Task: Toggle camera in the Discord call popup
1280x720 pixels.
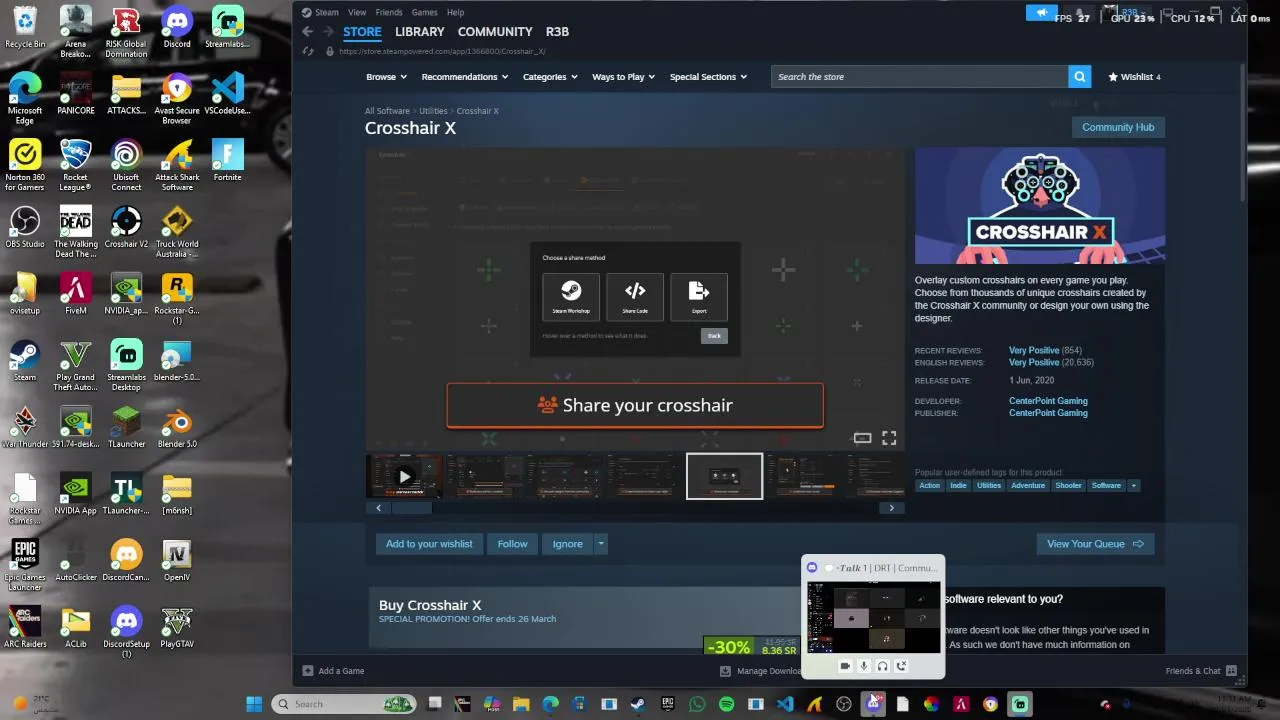Action: coord(845,666)
